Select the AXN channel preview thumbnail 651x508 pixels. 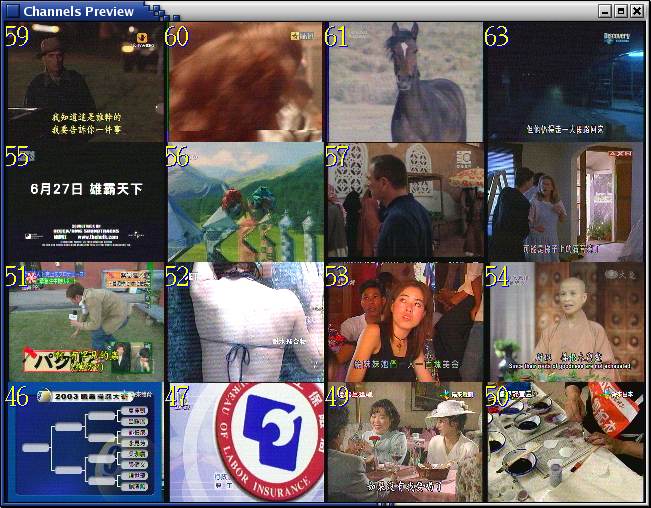(x=564, y=202)
